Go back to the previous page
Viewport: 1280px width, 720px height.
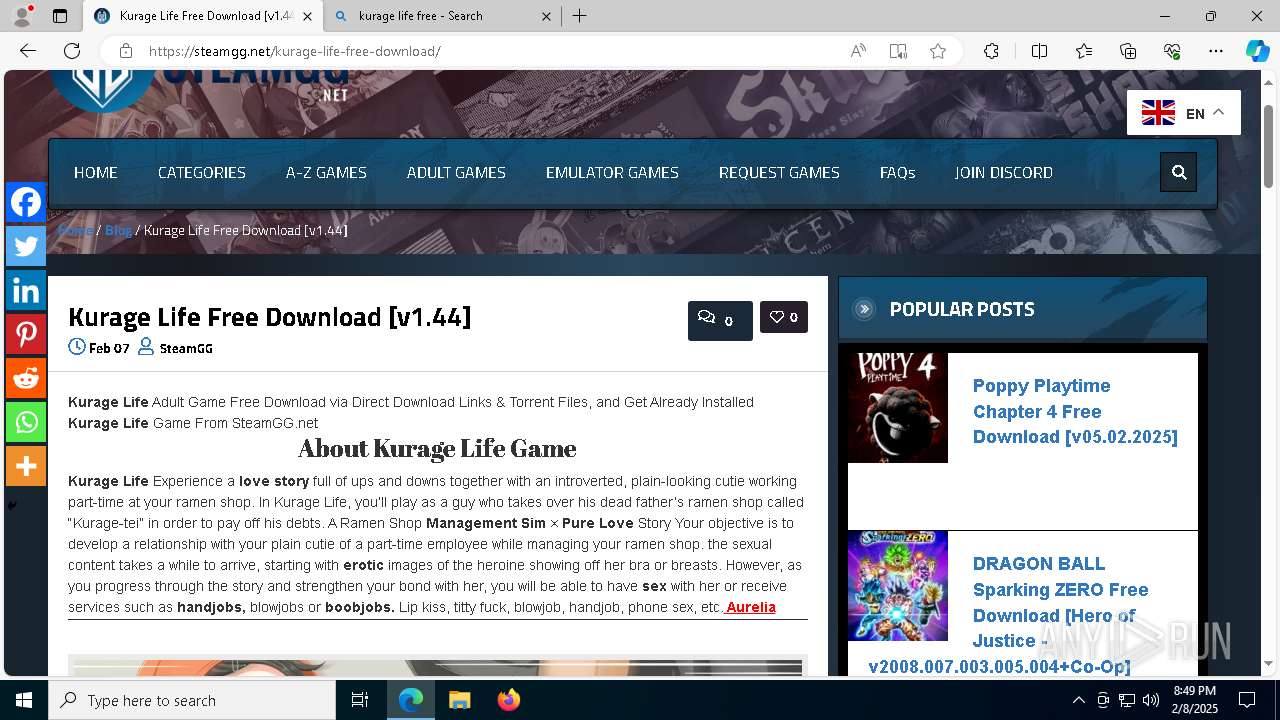(x=28, y=51)
